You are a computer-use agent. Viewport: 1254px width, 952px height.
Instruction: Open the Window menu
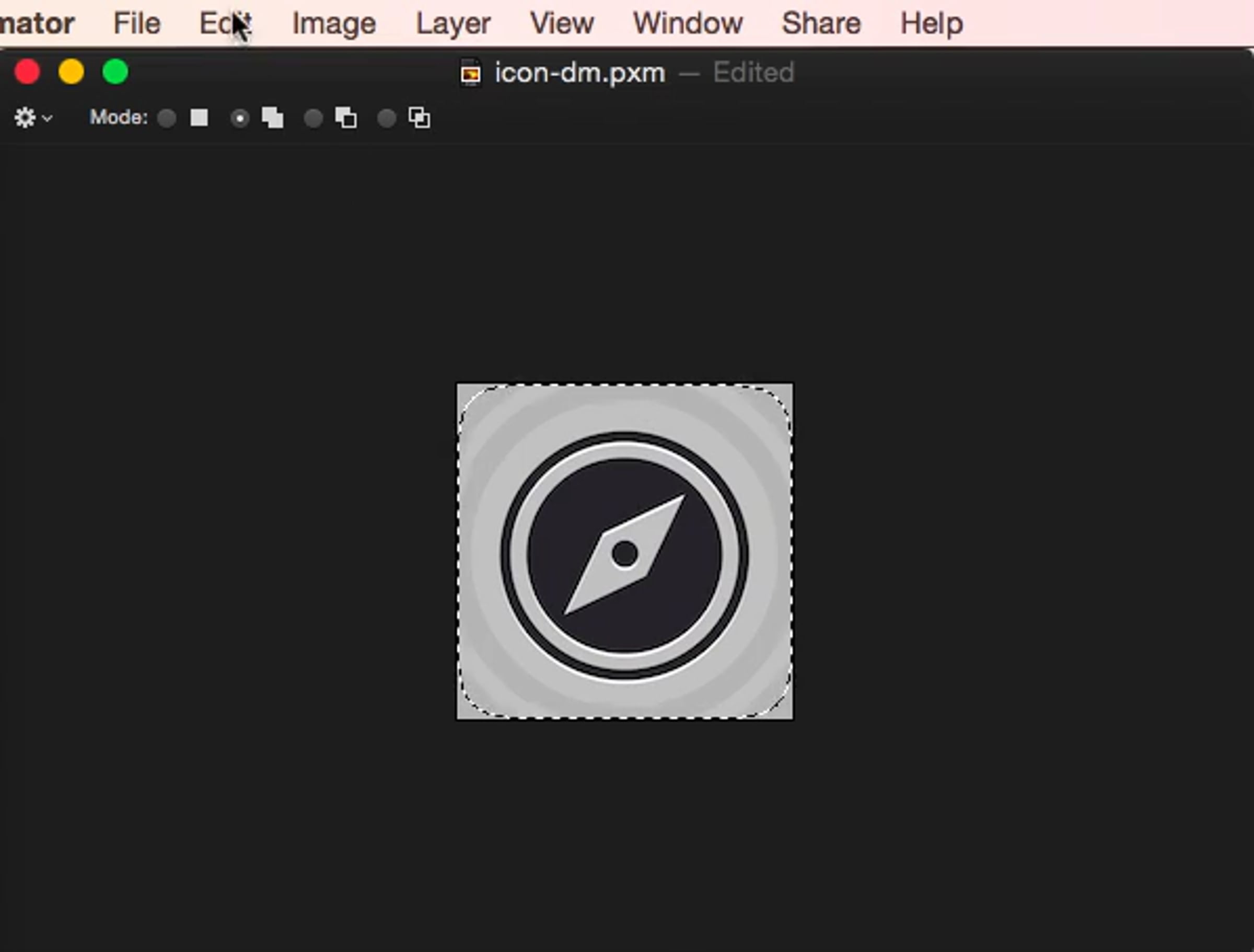[688, 23]
